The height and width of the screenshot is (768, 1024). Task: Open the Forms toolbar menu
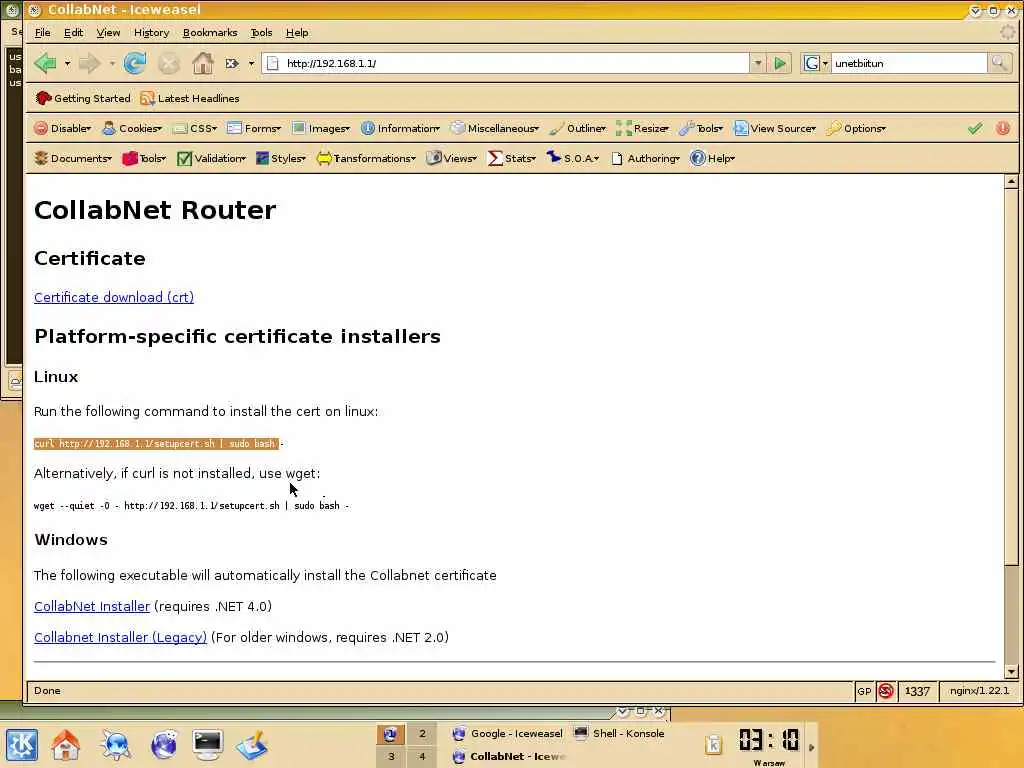pos(254,129)
